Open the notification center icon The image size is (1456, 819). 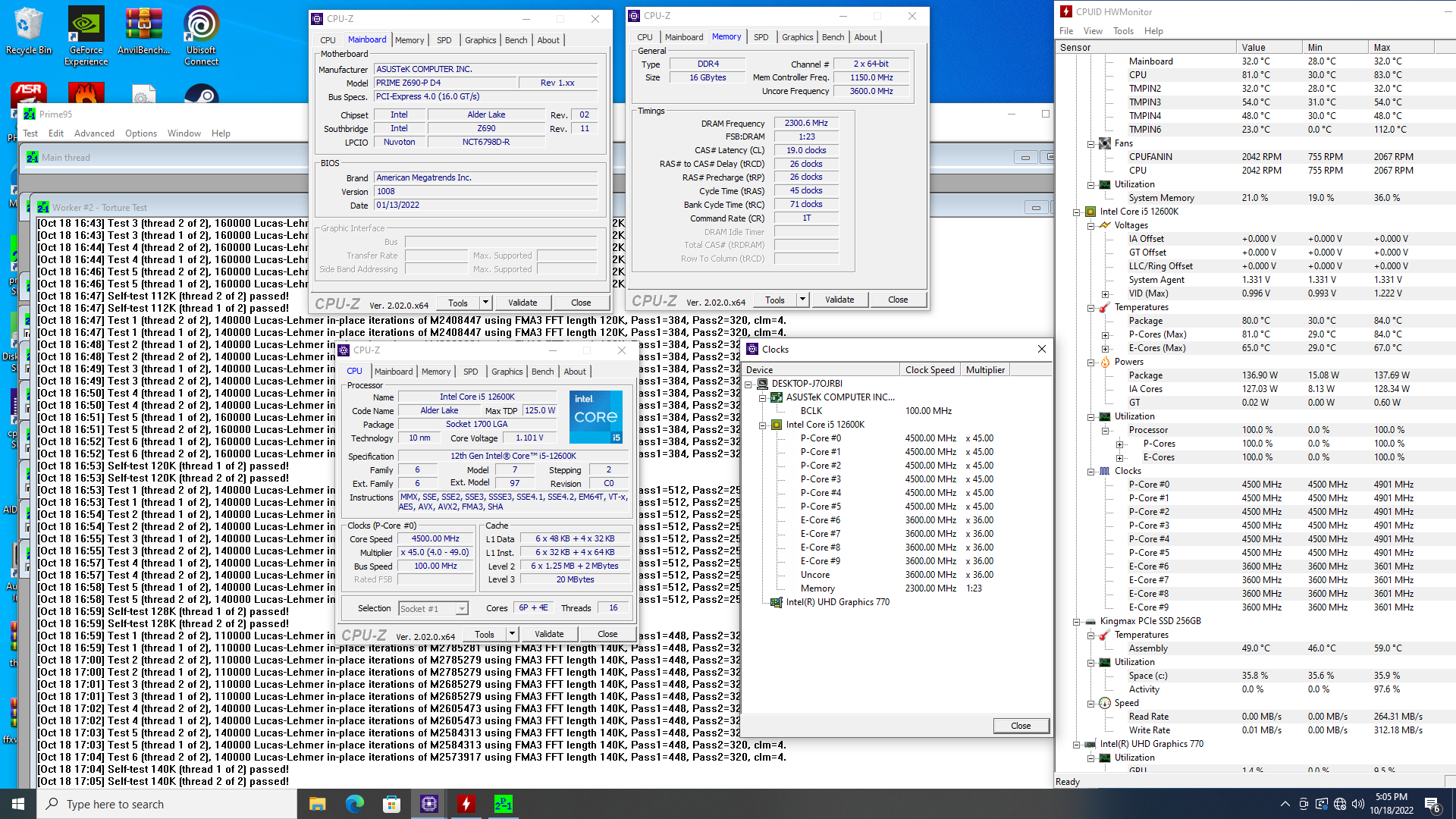[x=1432, y=805]
